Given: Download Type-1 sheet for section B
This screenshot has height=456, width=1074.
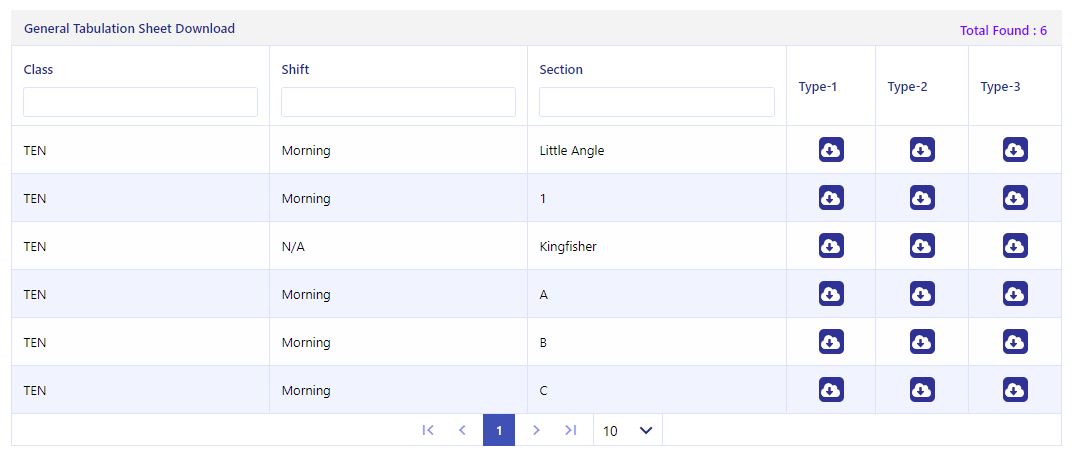Looking at the screenshot, I should [831, 342].
